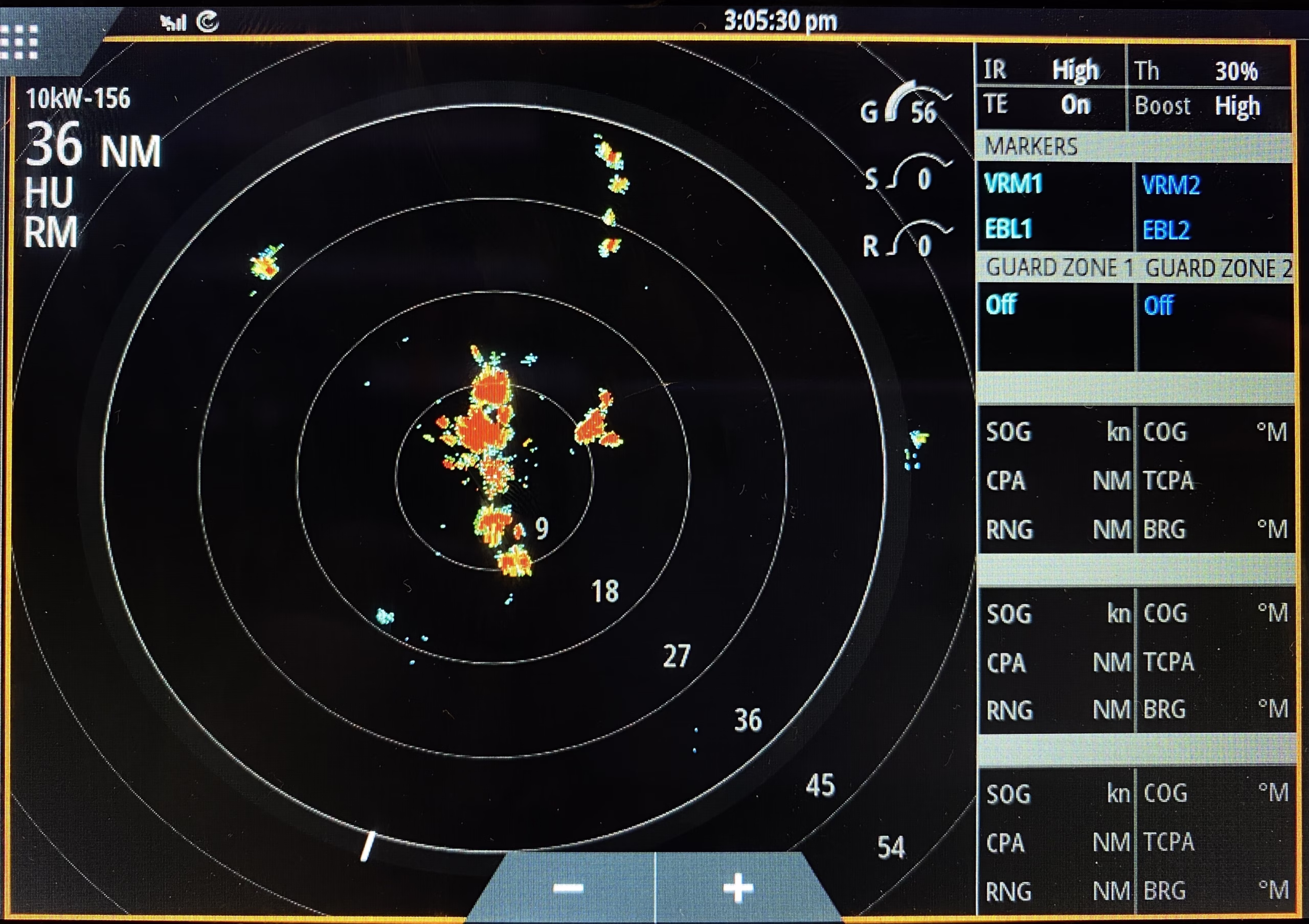The height and width of the screenshot is (924, 1309).
Task: Select the middle target panel's BRG field
Action: [1215, 709]
